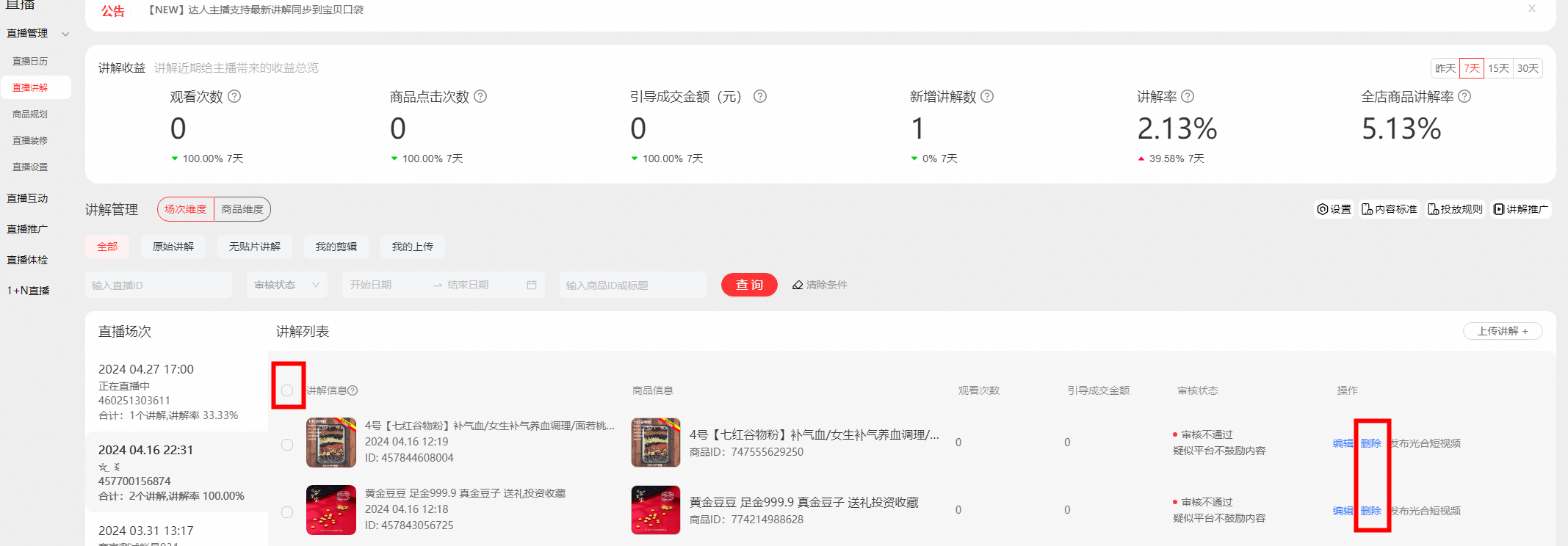Select live session 2024 04.27 17:00
Image resolution: width=1568 pixels, height=546 pixels.
point(176,391)
